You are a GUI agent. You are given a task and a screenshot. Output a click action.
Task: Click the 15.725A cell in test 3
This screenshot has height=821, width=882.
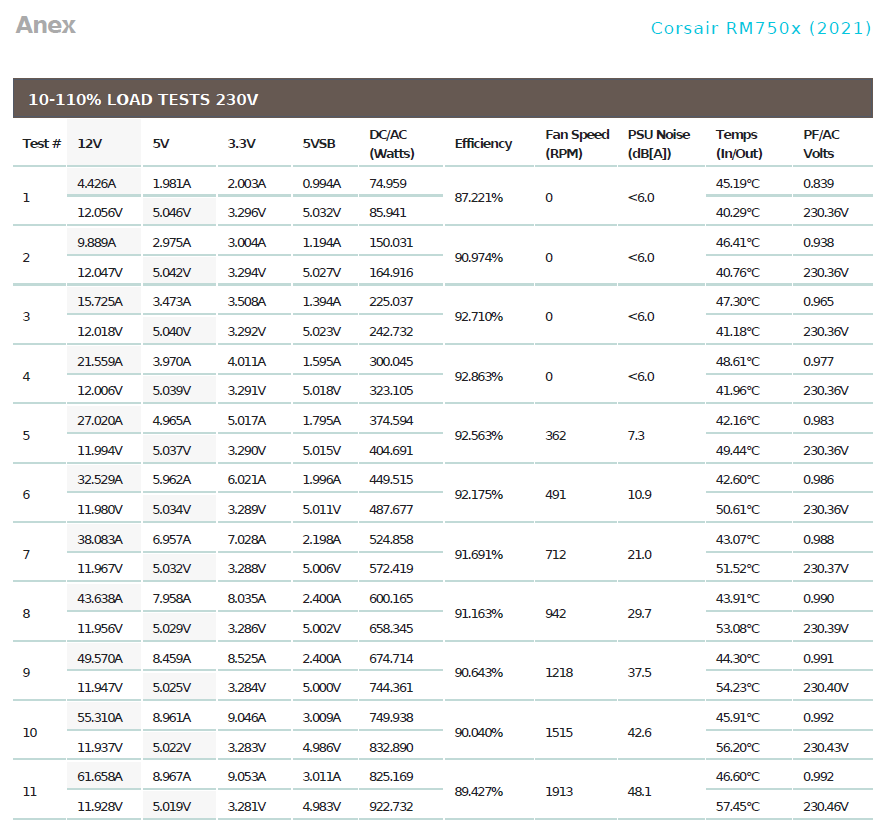click(100, 302)
